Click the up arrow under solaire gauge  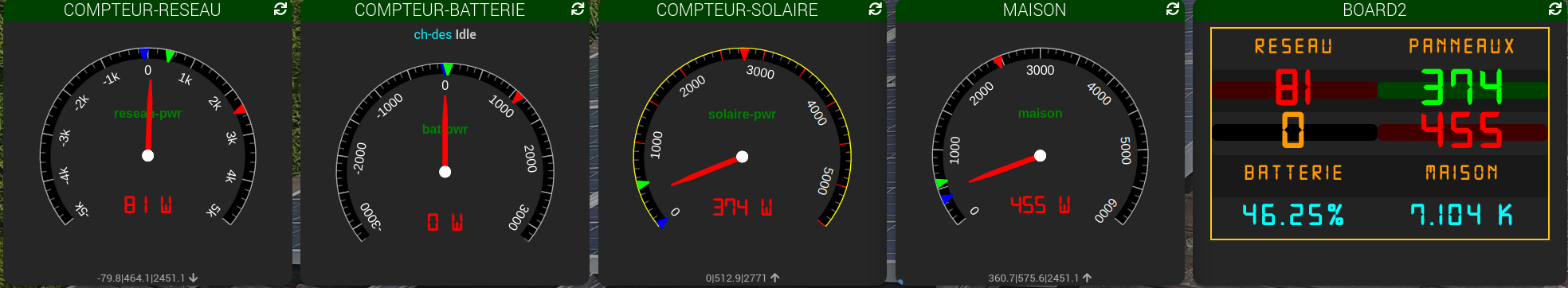[x=775, y=278]
